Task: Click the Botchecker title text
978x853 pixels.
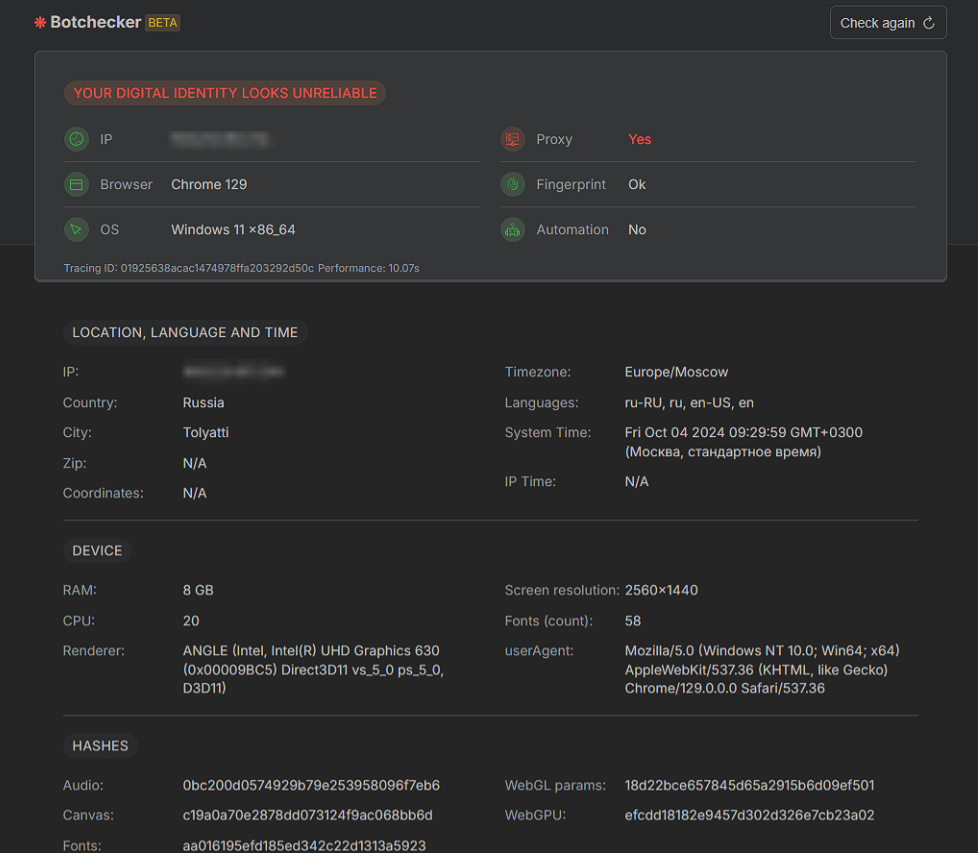Action: [96, 22]
